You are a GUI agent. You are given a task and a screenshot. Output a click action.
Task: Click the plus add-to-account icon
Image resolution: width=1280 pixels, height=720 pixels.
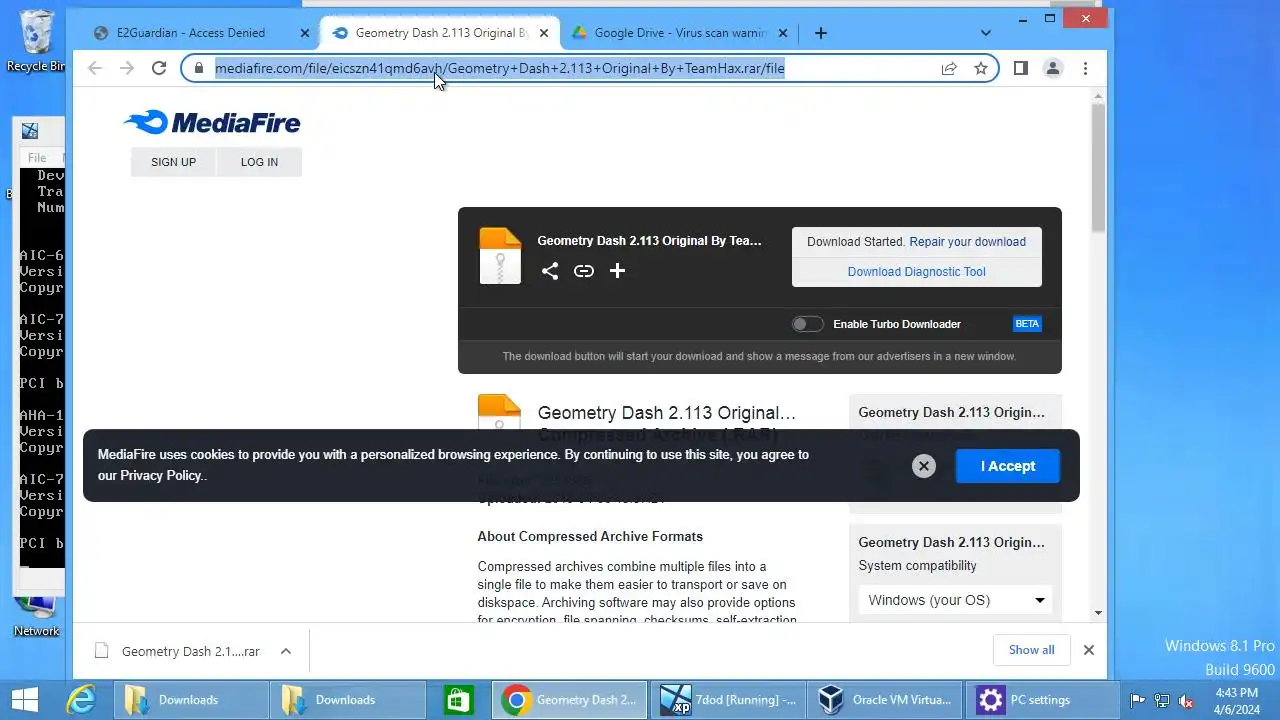point(617,271)
